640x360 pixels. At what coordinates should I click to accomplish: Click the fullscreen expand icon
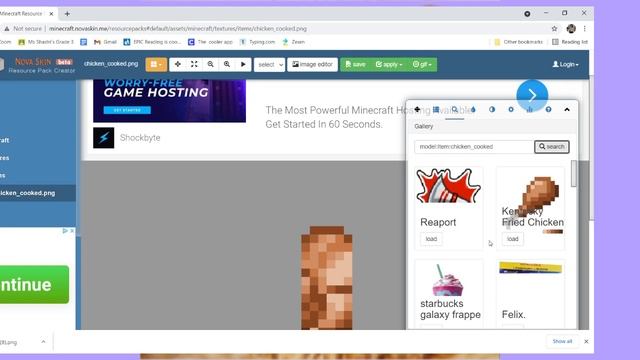click(x=194, y=64)
